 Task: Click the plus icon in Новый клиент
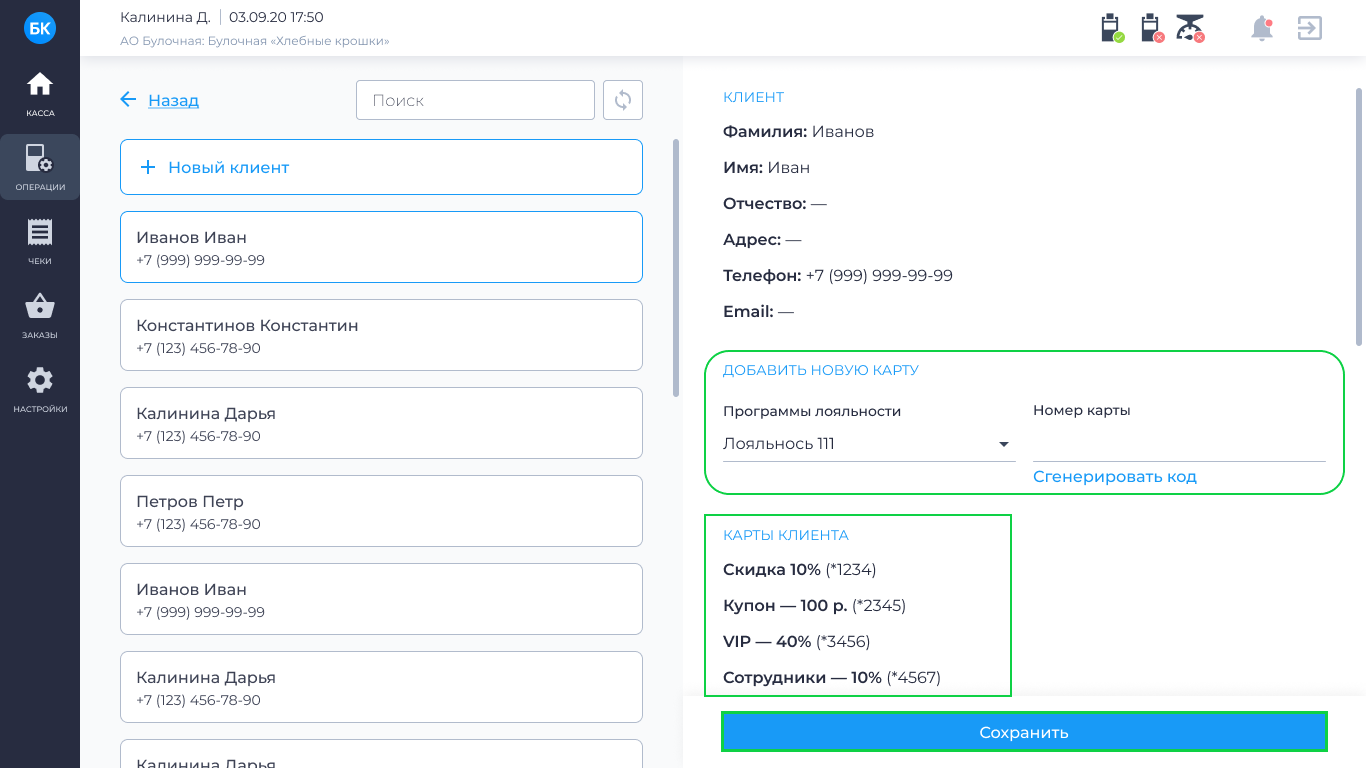coord(148,167)
